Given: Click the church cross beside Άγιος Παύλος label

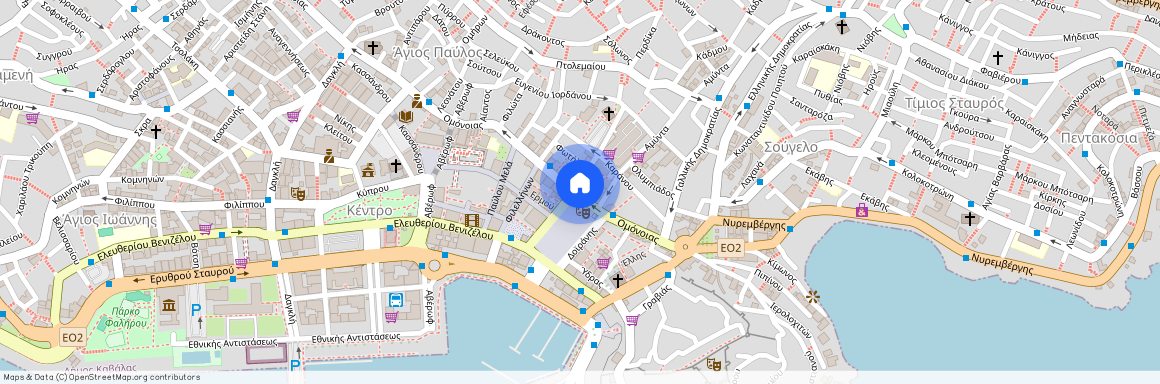Looking at the screenshot, I should 372,48.
